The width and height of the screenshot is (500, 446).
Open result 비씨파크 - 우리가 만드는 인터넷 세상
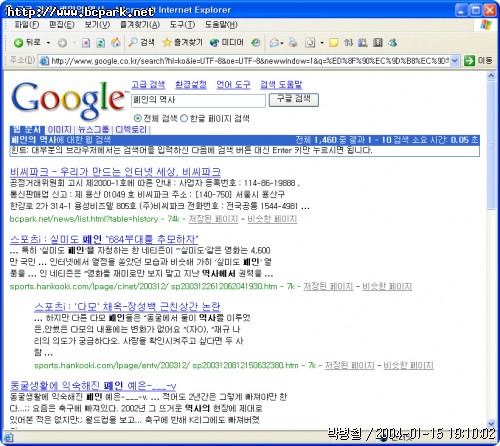[115, 172]
